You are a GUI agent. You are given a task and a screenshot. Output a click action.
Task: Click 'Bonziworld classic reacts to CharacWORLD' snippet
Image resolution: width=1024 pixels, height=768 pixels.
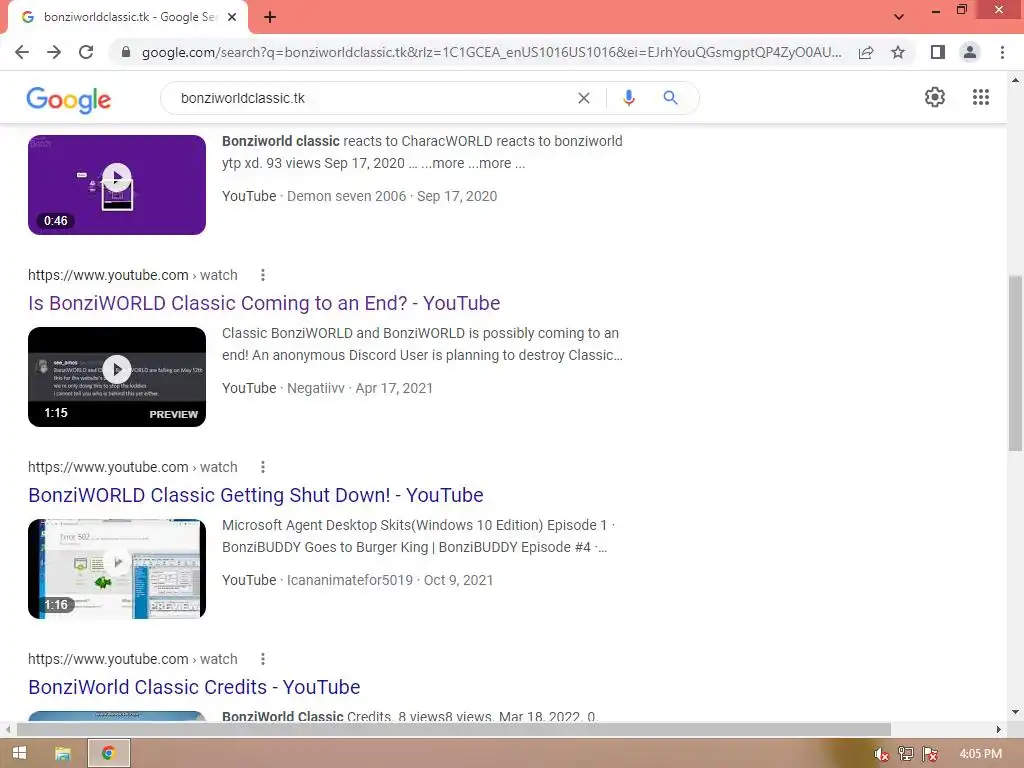coord(422,152)
